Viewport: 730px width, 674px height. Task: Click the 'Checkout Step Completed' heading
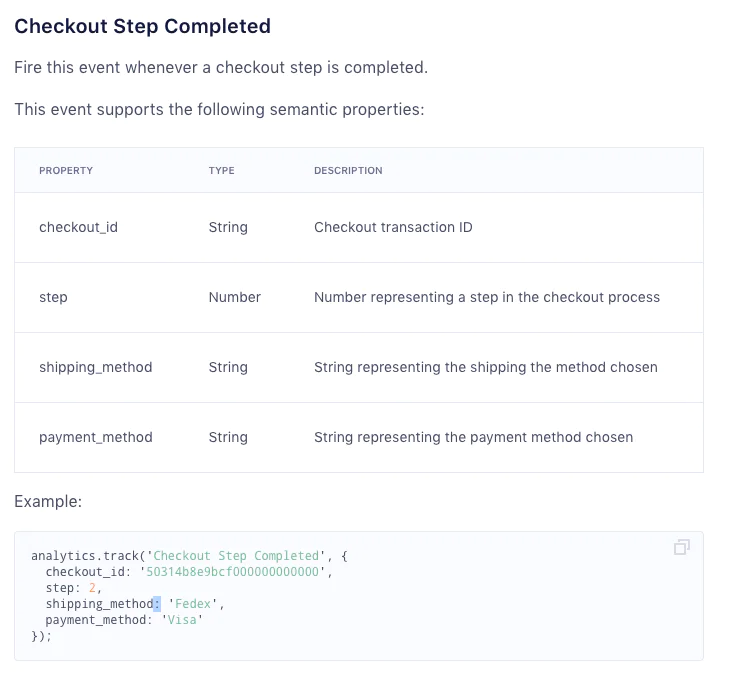[x=142, y=26]
